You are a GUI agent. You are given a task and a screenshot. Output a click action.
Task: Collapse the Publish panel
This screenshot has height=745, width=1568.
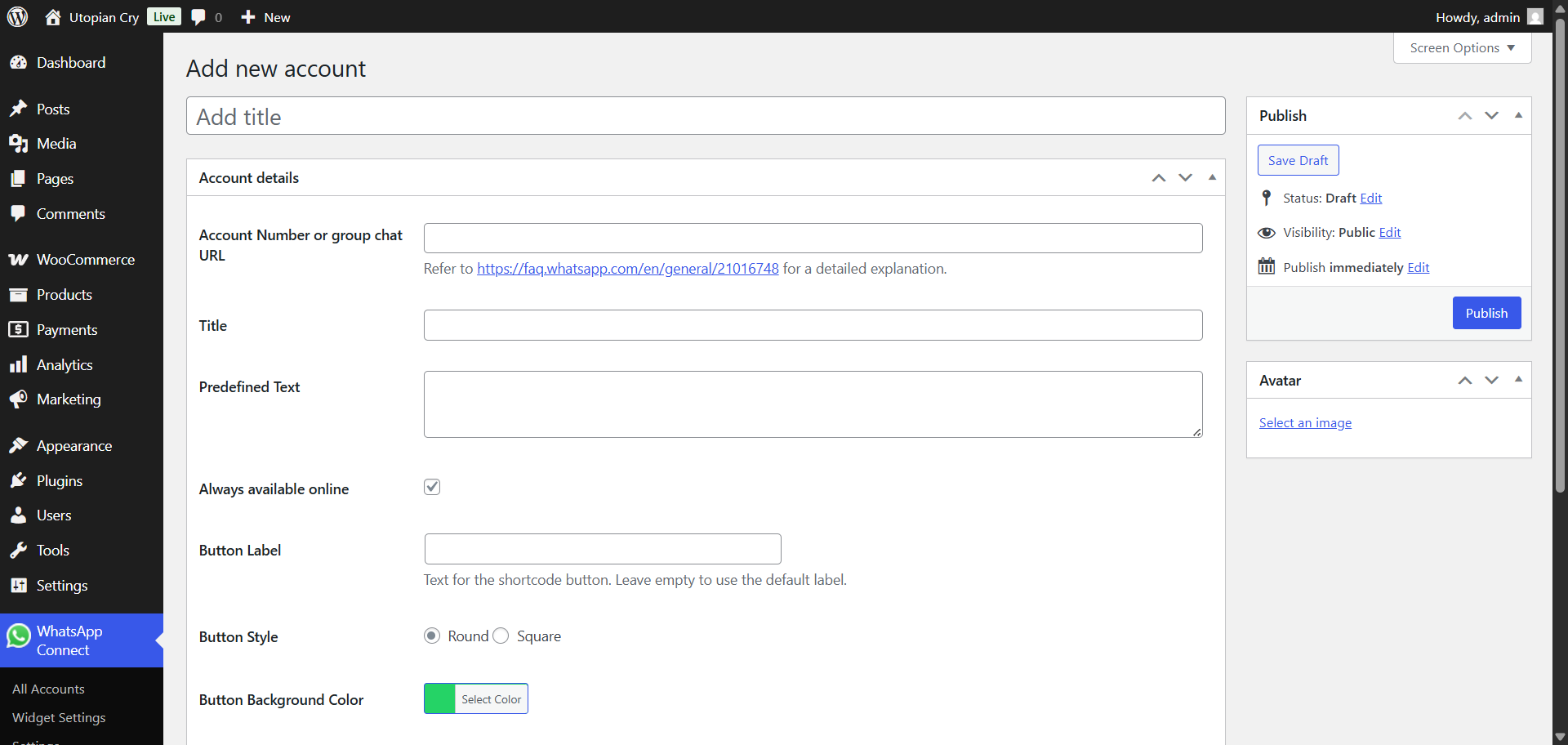coord(1518,115)
